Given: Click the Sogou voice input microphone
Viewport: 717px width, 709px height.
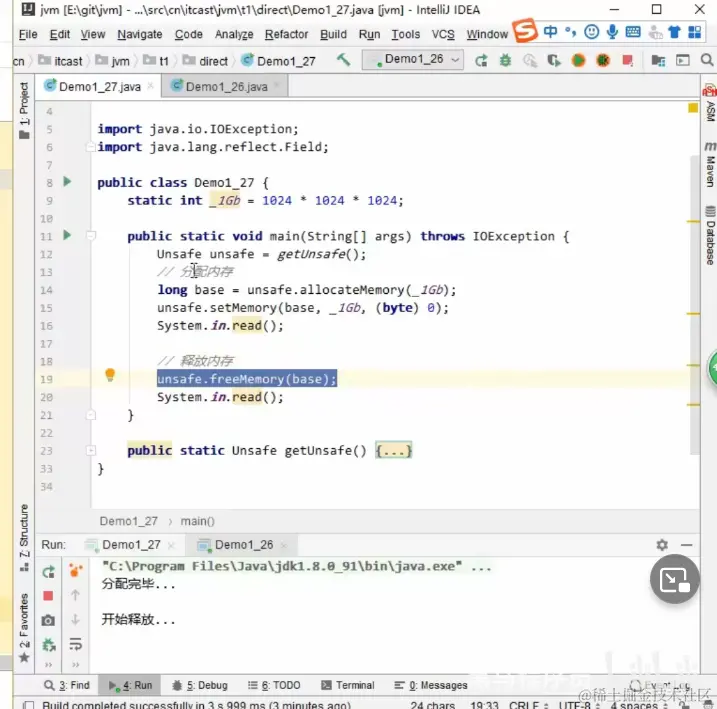Looking at the screenshot, I should click(x=612, y=32).
